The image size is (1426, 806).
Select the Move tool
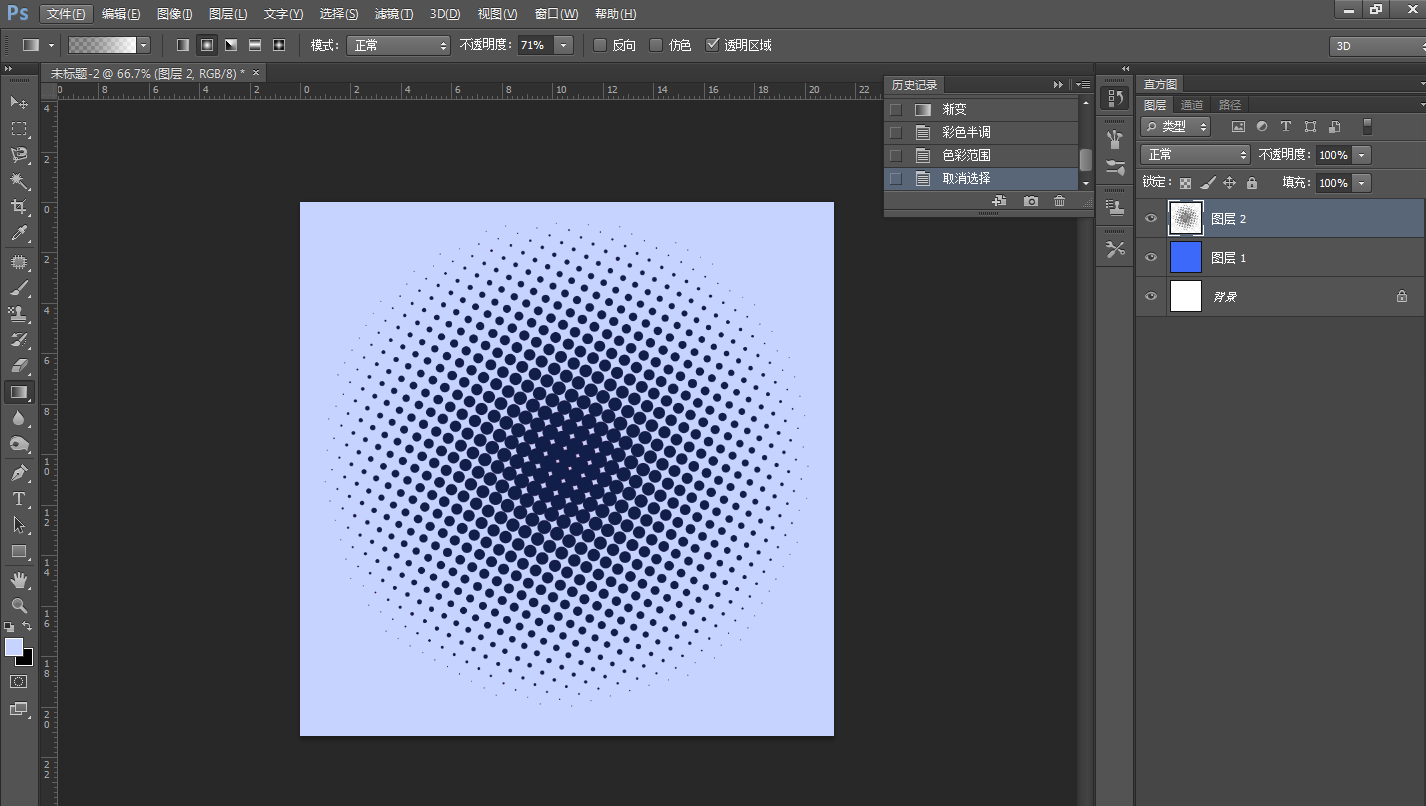[19, 102]
